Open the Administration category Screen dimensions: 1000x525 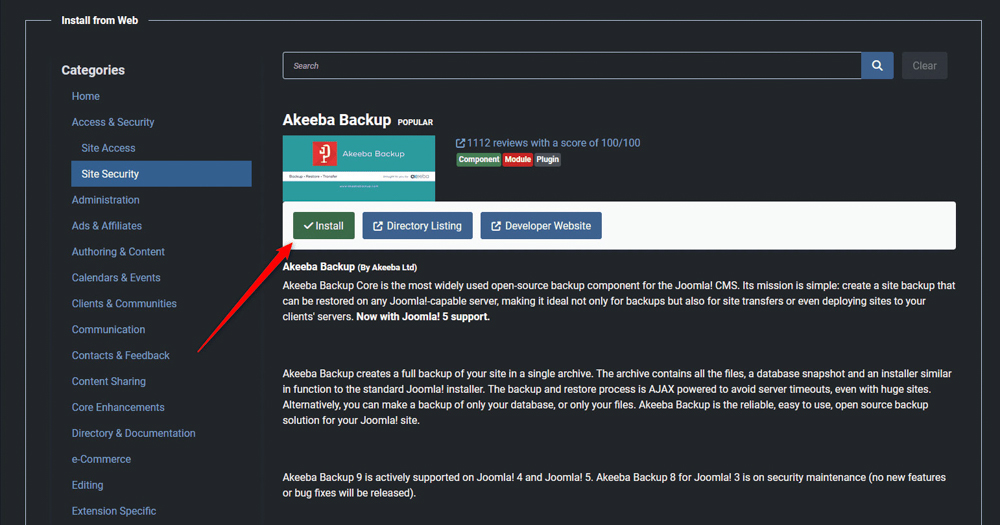[x=105, y=200]
